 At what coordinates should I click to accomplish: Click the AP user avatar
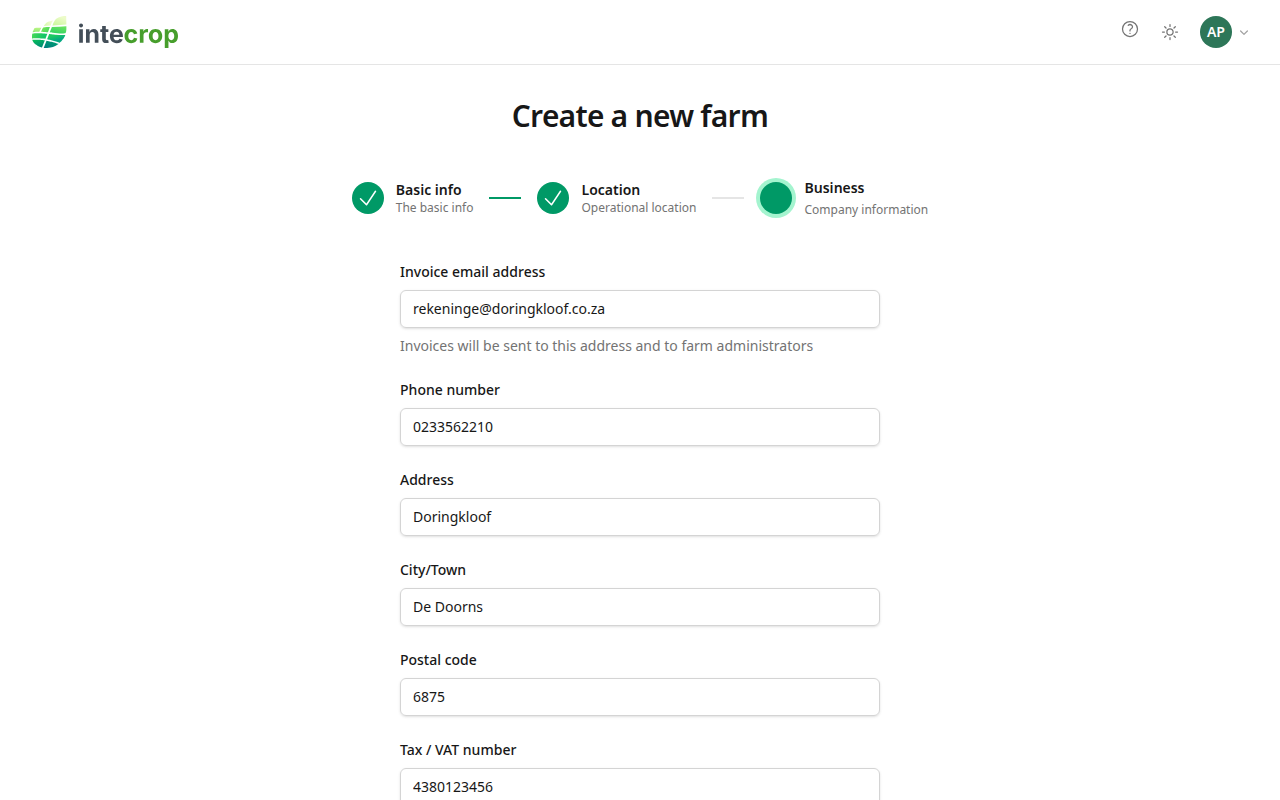click(x=1216, y=32)
